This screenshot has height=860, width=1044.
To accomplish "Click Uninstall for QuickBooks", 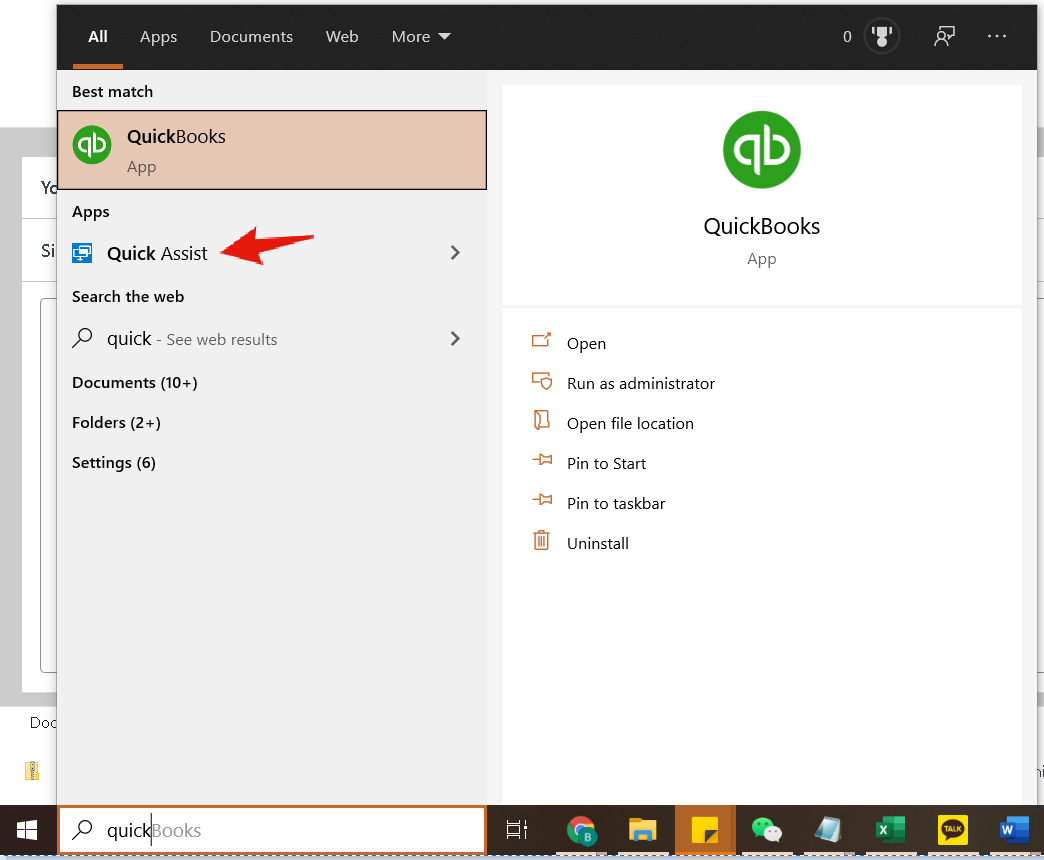I will pos(597,543).
